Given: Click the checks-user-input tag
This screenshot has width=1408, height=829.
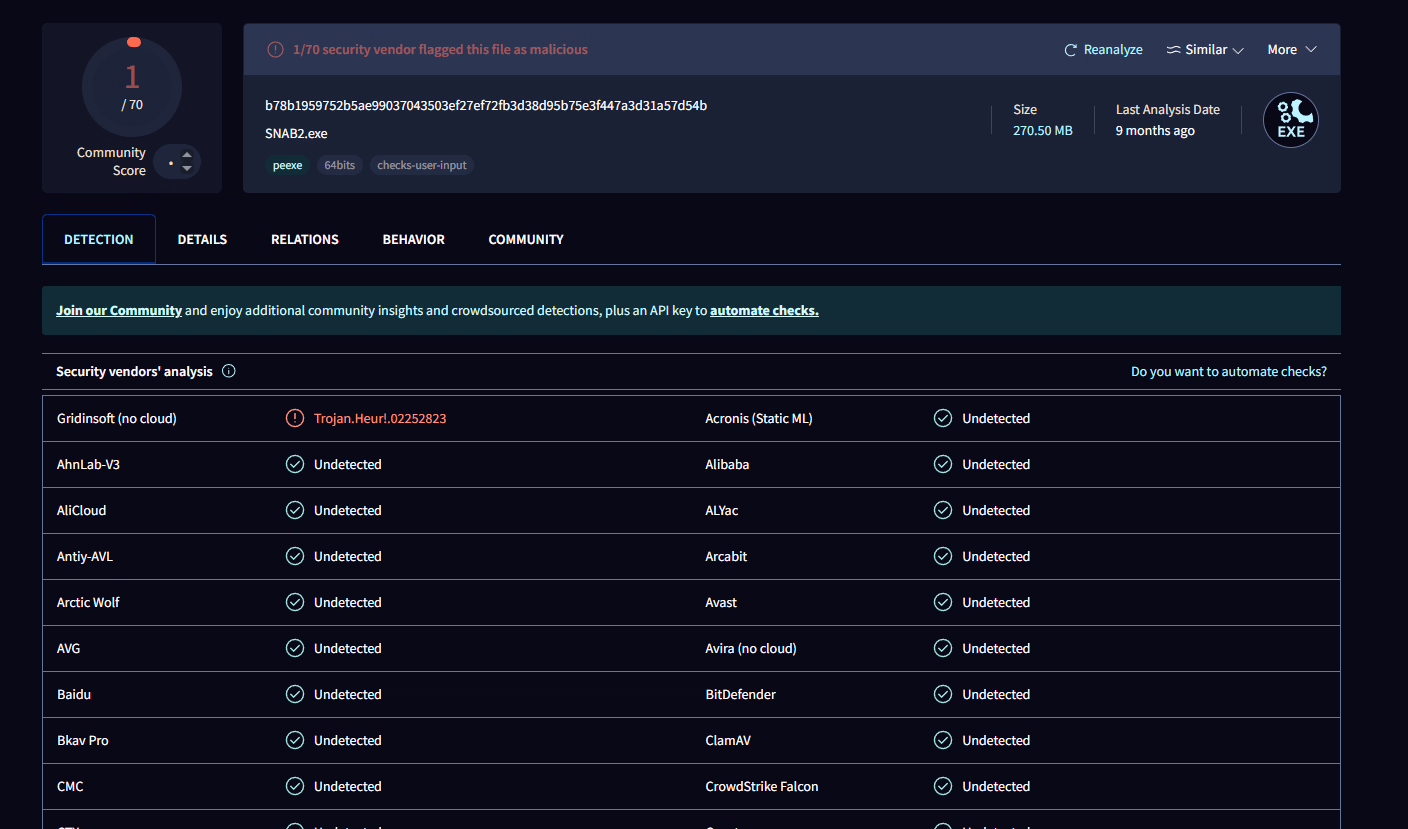Looking at the screenshot, I should point(422,165).
